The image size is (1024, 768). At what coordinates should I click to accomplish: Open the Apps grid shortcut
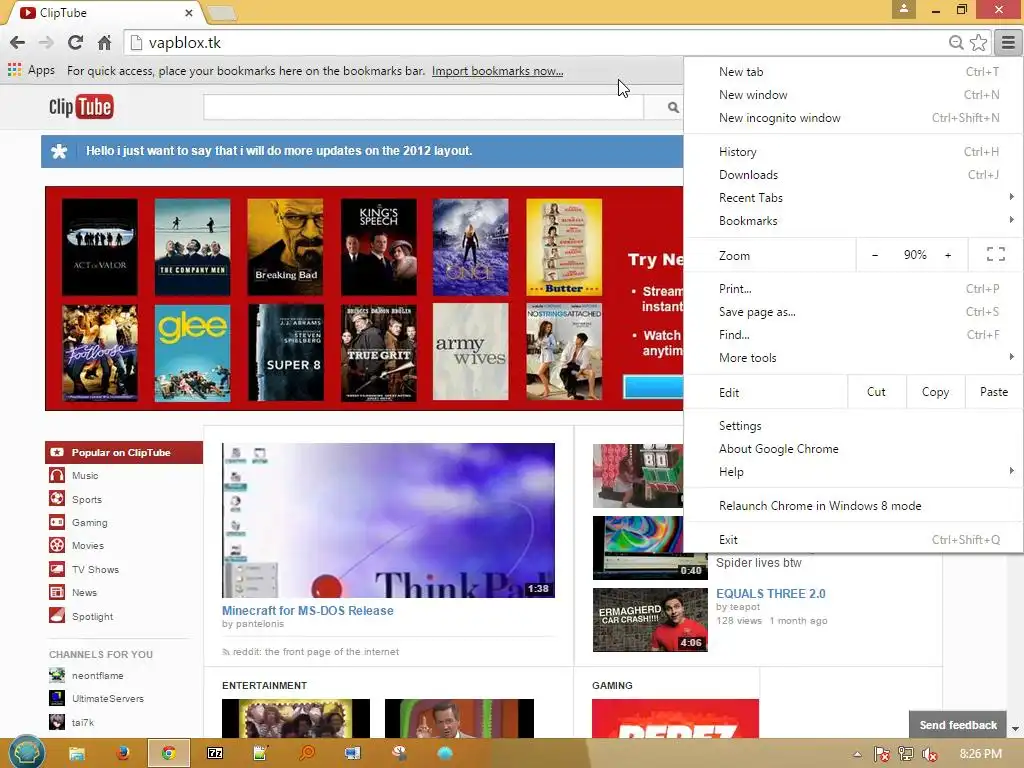point(31,71)
